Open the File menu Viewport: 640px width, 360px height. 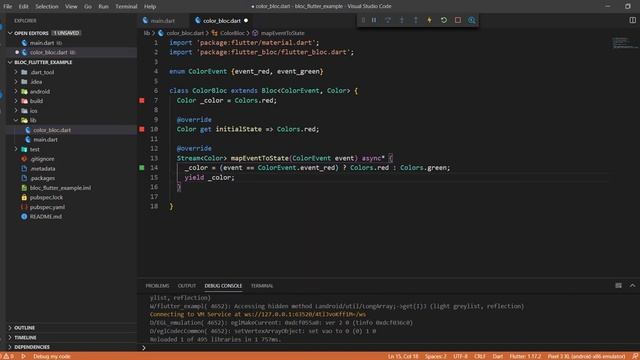[x=8, y=6]
